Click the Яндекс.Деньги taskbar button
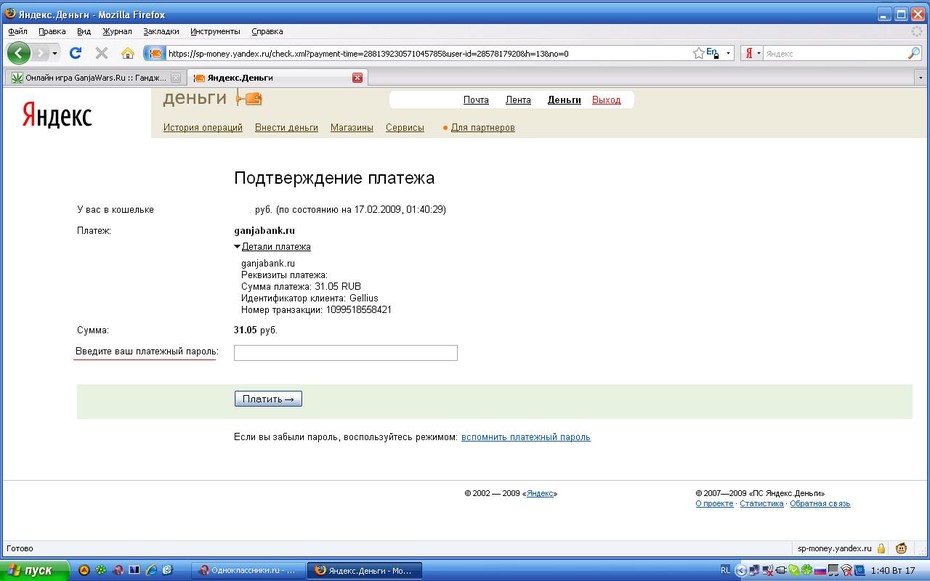The height and width of the screenshot is (581, 930). tap(364, 570)
